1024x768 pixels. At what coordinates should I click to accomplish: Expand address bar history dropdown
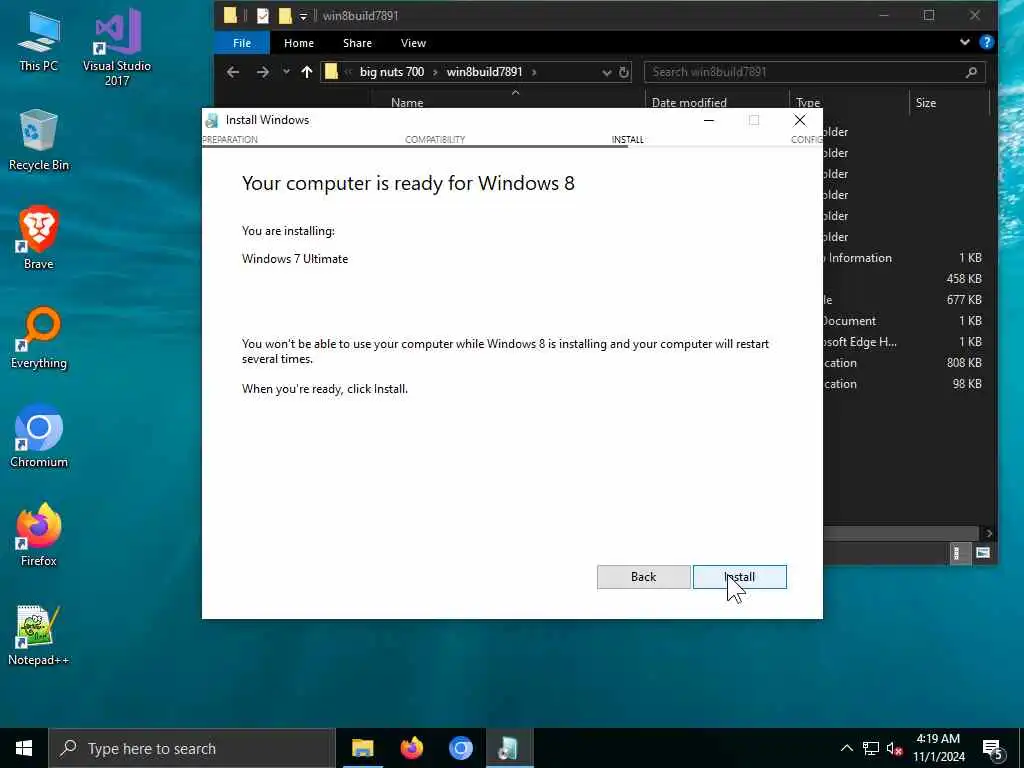point(607,72)
